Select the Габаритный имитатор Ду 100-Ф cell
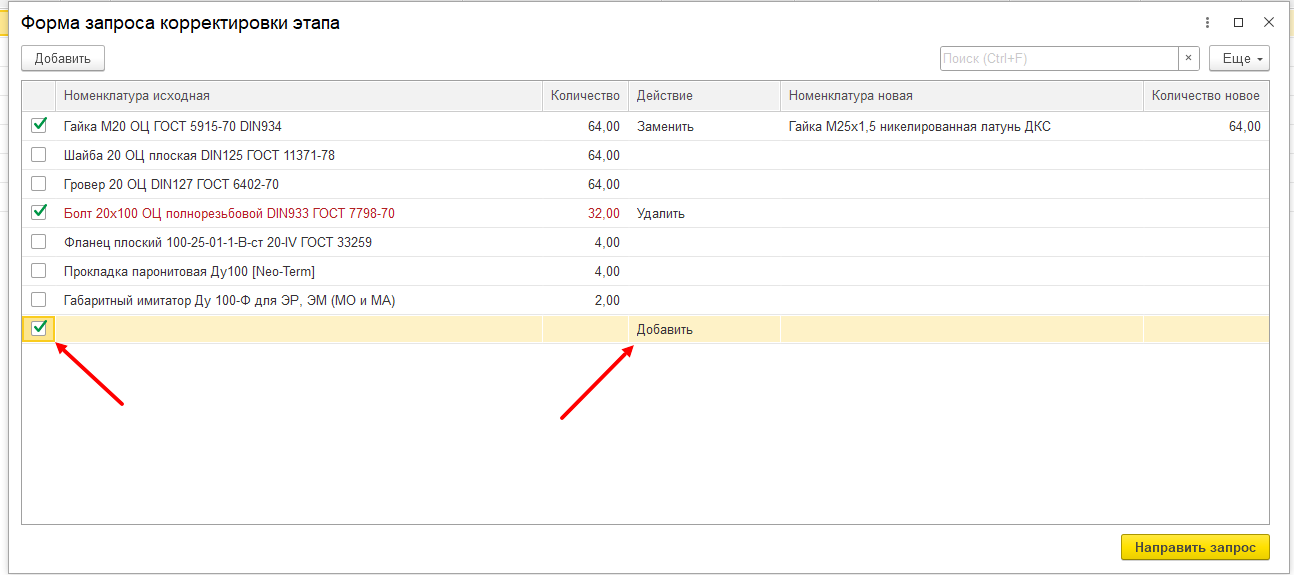 (299, 300)
